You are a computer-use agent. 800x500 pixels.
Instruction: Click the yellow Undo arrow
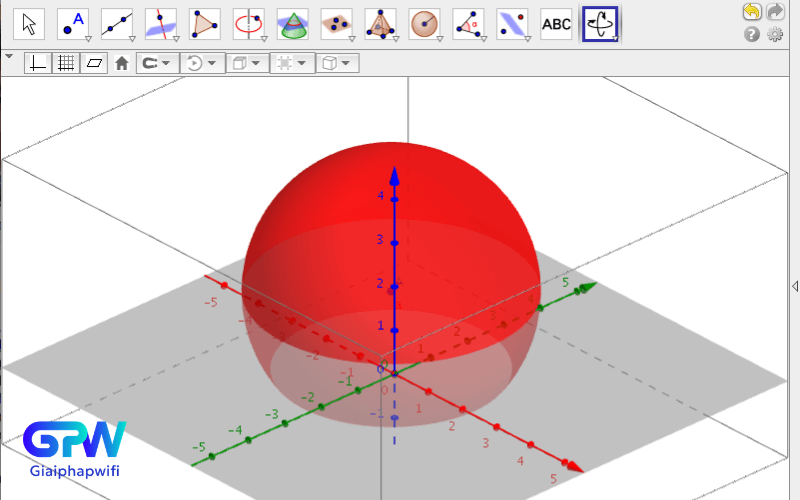tap(752, 11)
